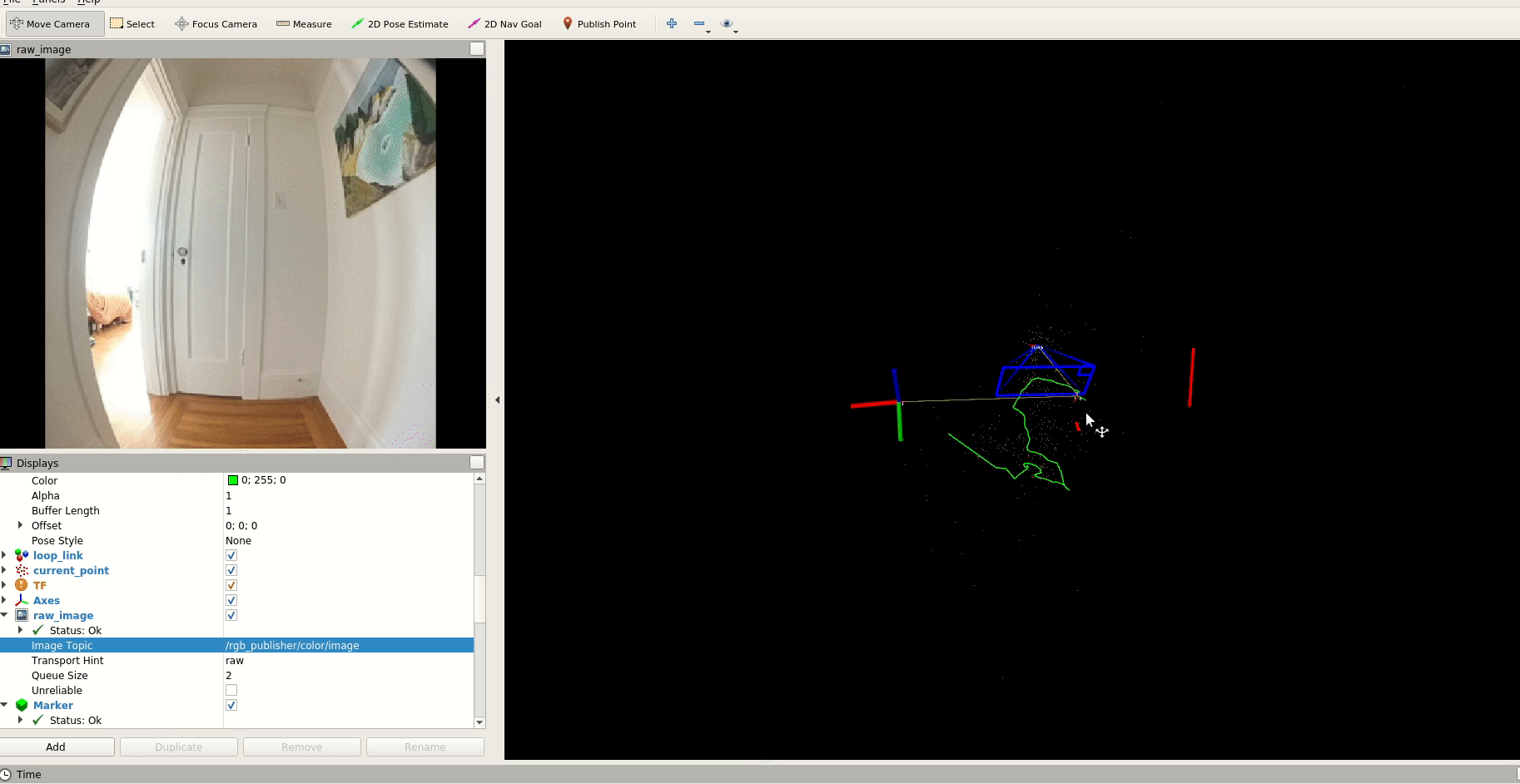Click the Add display button
The height and width of the screenshot is (784, 1520).
tap(56, 747)
